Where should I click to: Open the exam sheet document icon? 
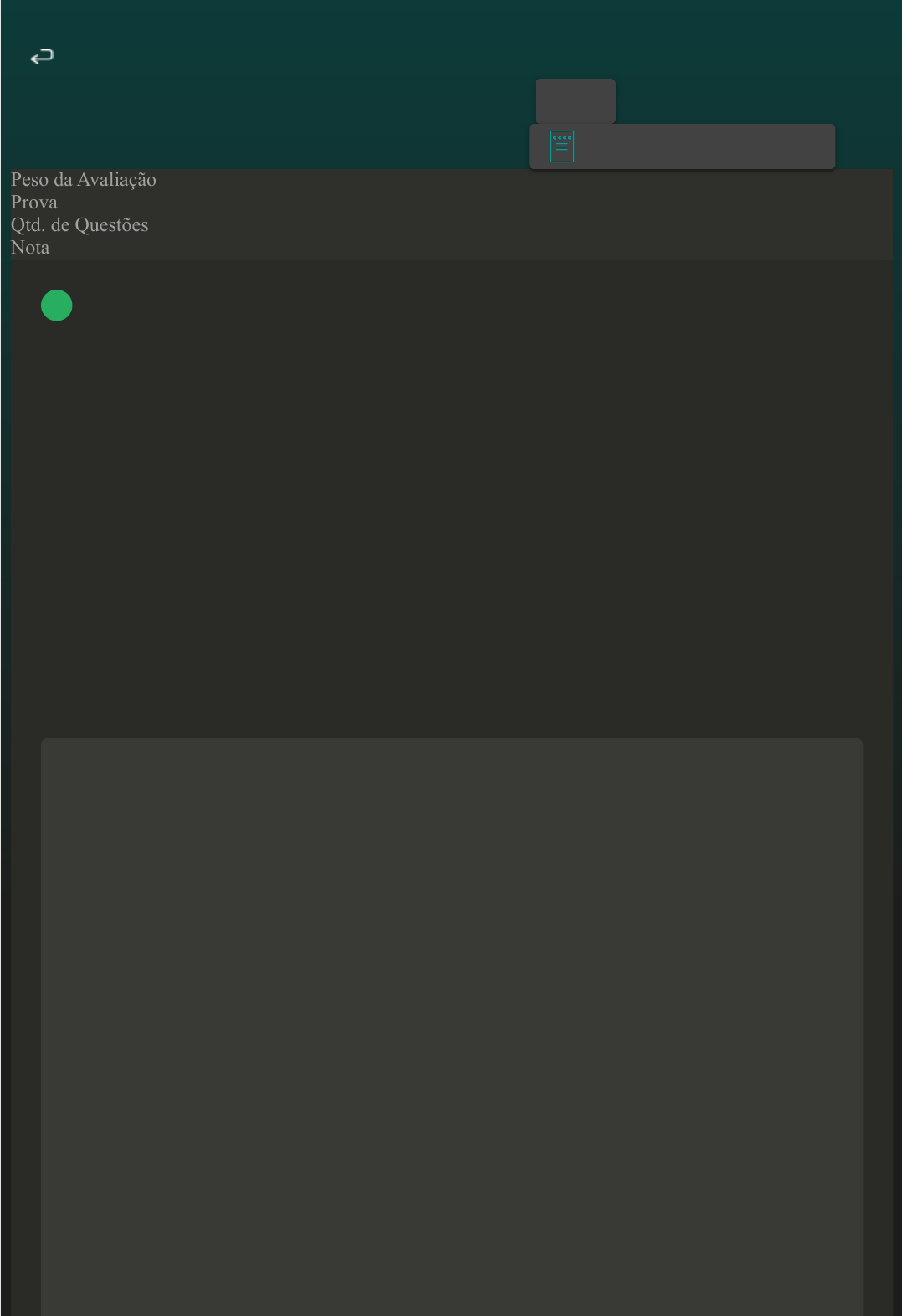[561, 147]
